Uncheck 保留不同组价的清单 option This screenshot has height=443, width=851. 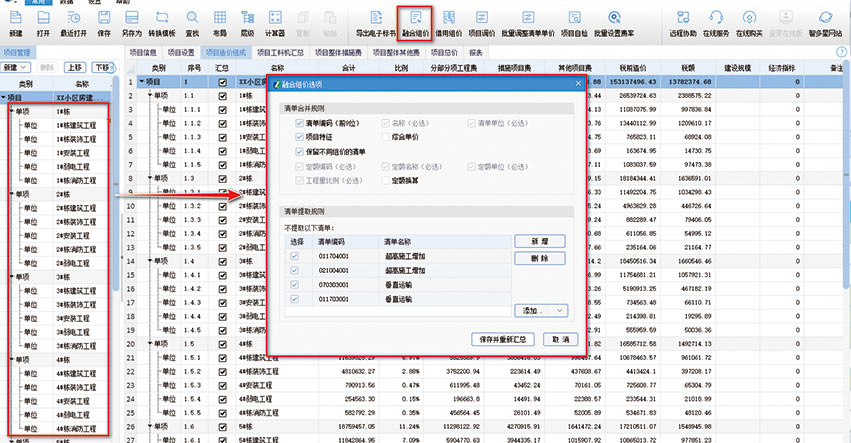(299, 152)
